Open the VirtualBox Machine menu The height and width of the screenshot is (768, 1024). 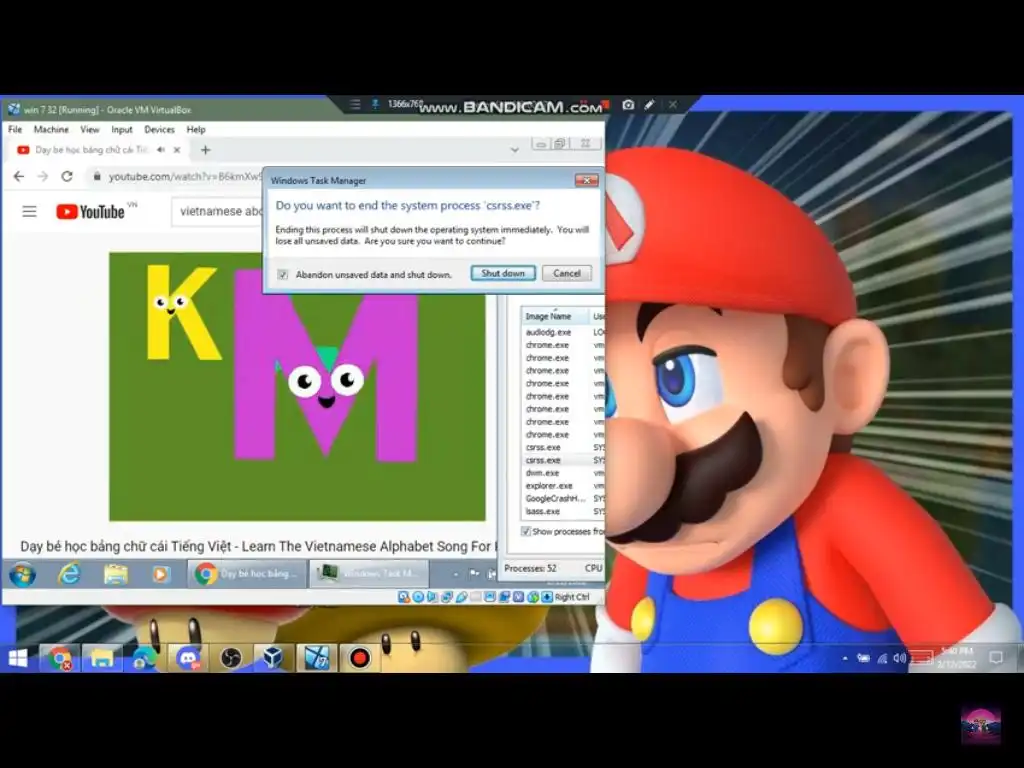[x=51, y=129]
